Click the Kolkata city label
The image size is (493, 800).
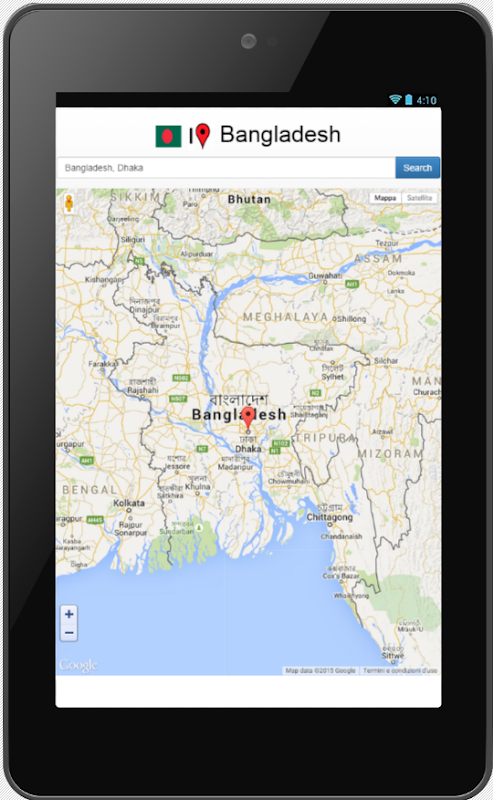(x=129, y=503)
